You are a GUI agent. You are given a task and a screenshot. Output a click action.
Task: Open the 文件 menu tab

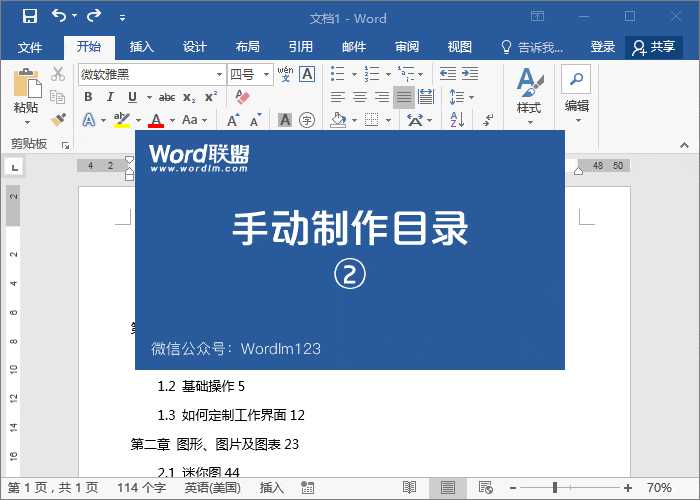click(30, 47)
